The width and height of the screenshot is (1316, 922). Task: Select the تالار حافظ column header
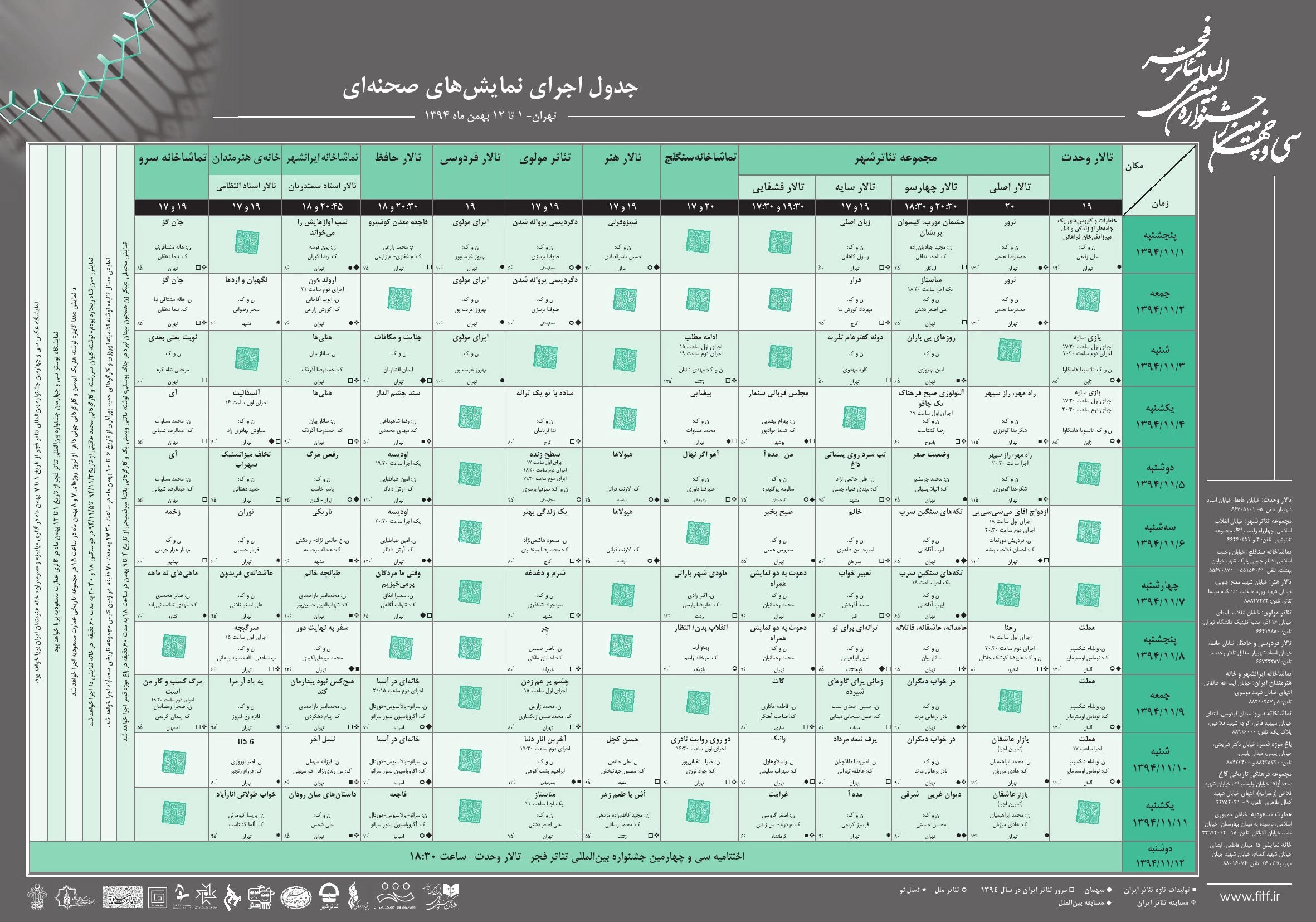(x=397, y=172)
